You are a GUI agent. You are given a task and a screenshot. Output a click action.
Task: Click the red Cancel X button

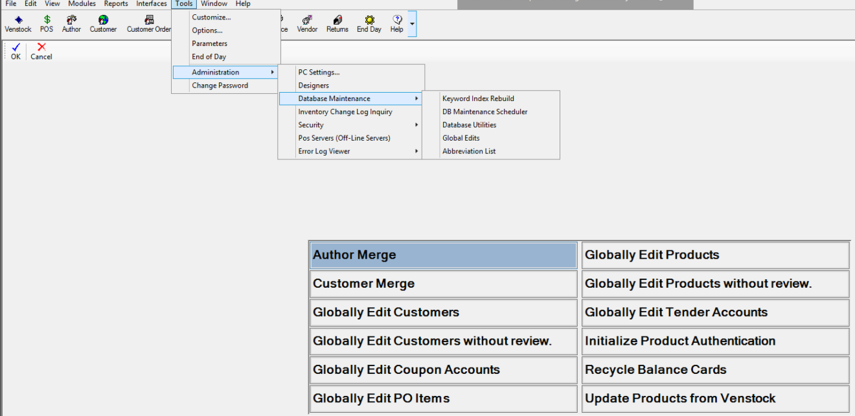click(41, 51)
